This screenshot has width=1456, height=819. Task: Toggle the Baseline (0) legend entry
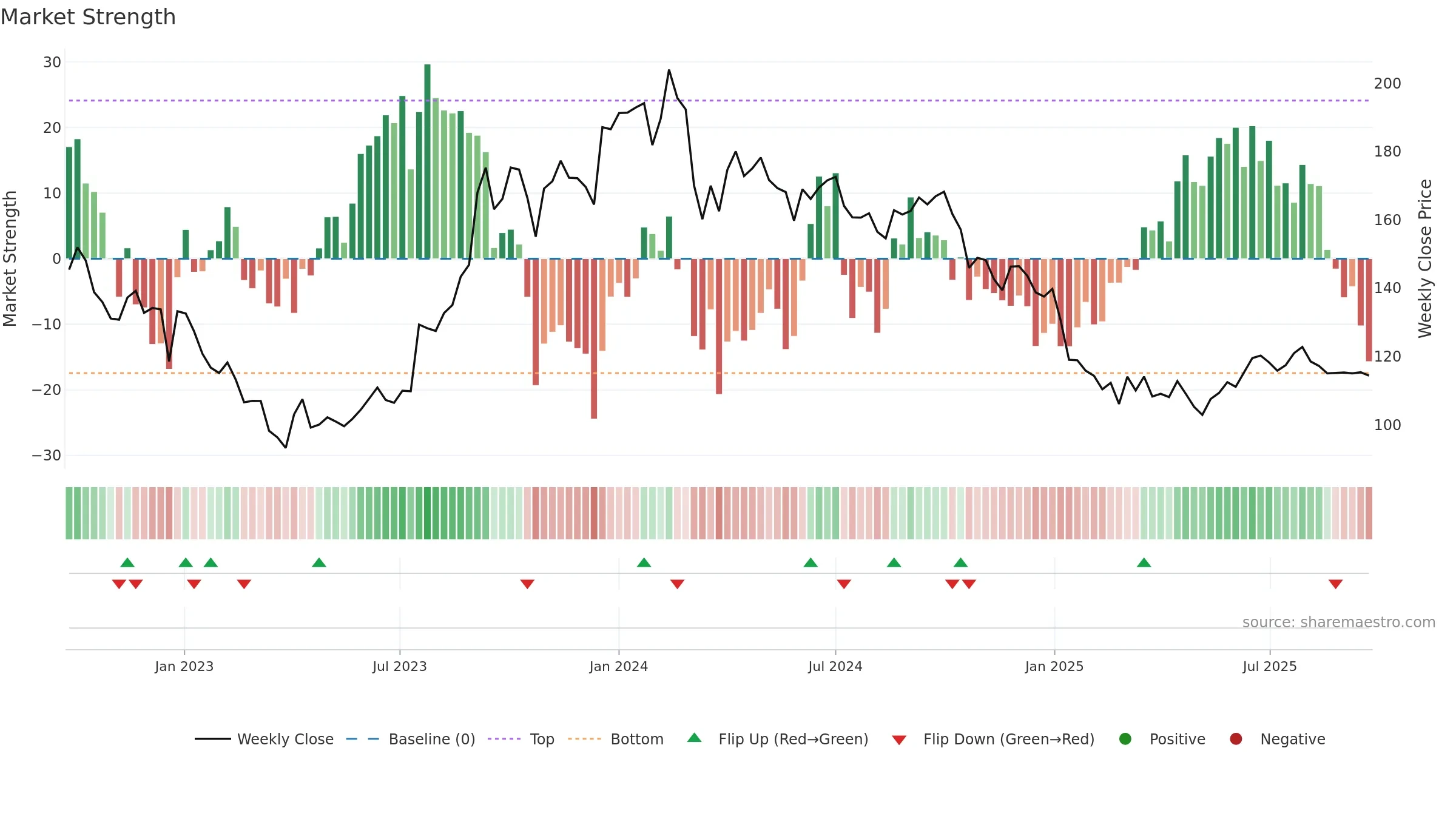point(411,739)
